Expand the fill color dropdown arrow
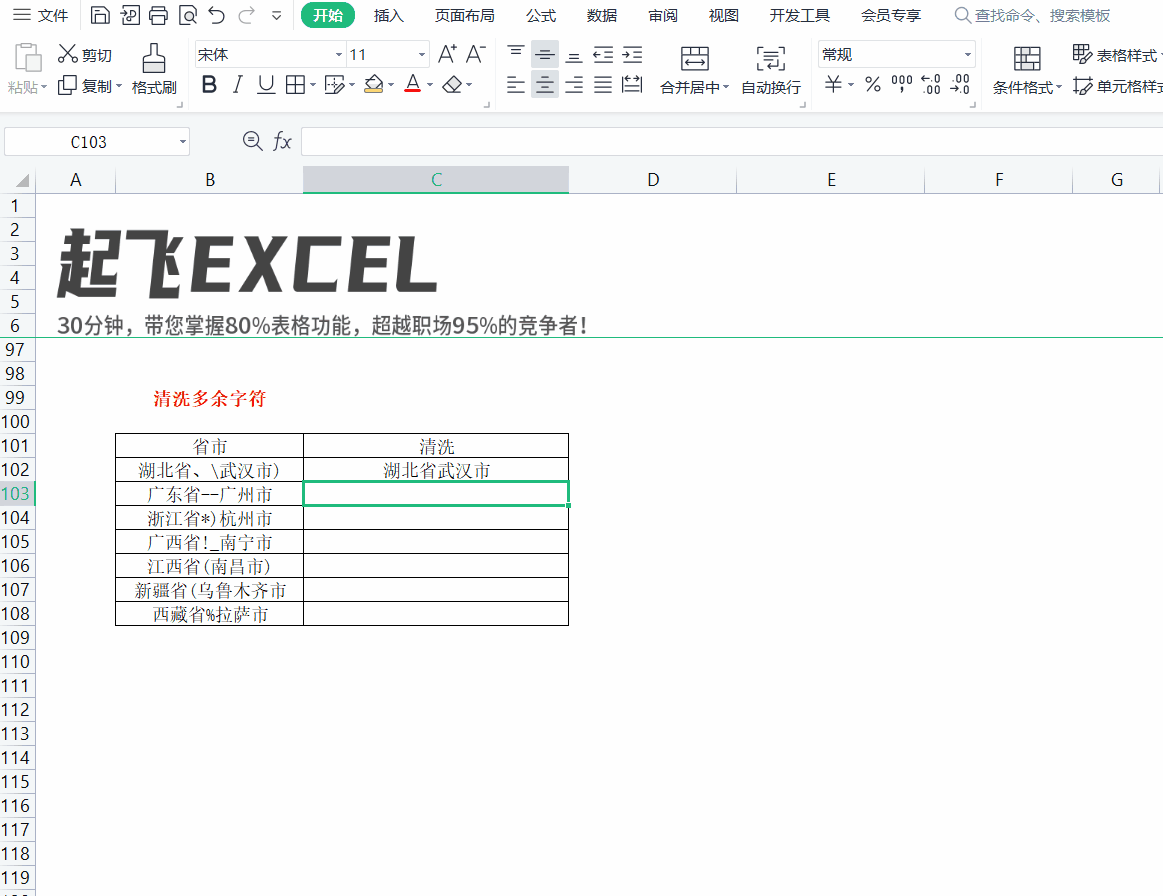This screenshot has width=1163, height=896. pyautogui.click(x=391, y=85)
